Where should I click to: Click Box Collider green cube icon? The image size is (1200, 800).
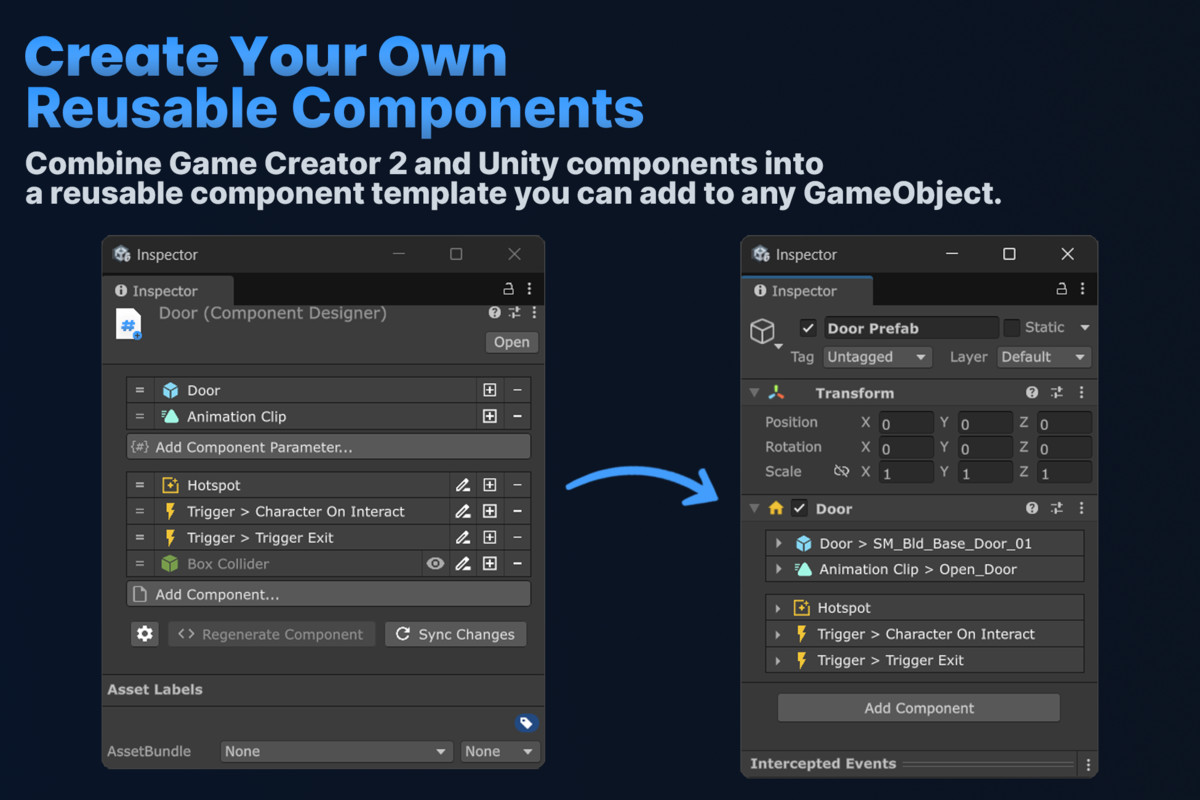tap(170, 564)
